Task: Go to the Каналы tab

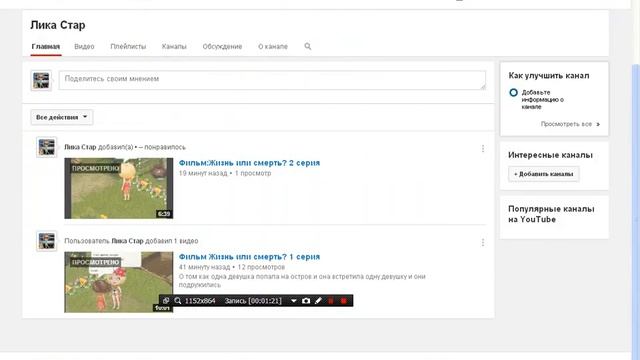Action: pyautogui.click(x=174, y=47)
